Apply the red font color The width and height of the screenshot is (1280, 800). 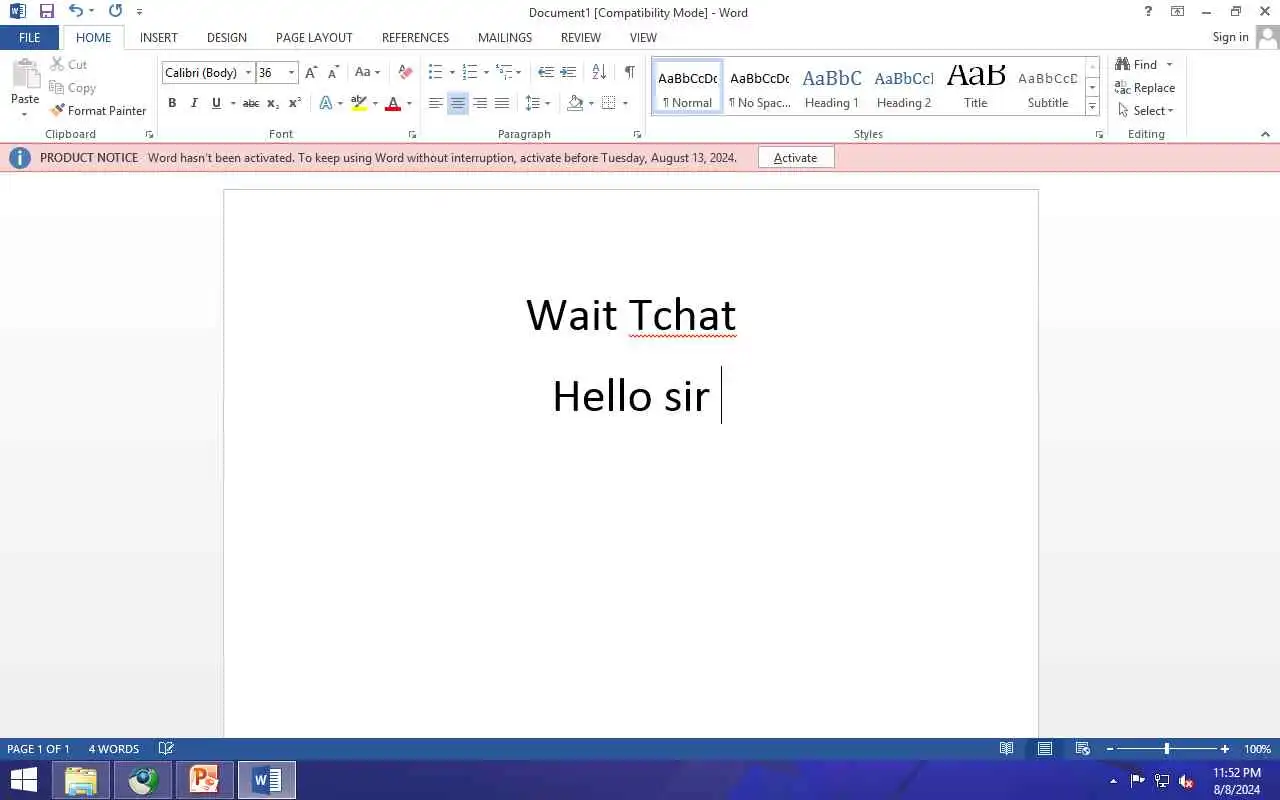[393, 103]
